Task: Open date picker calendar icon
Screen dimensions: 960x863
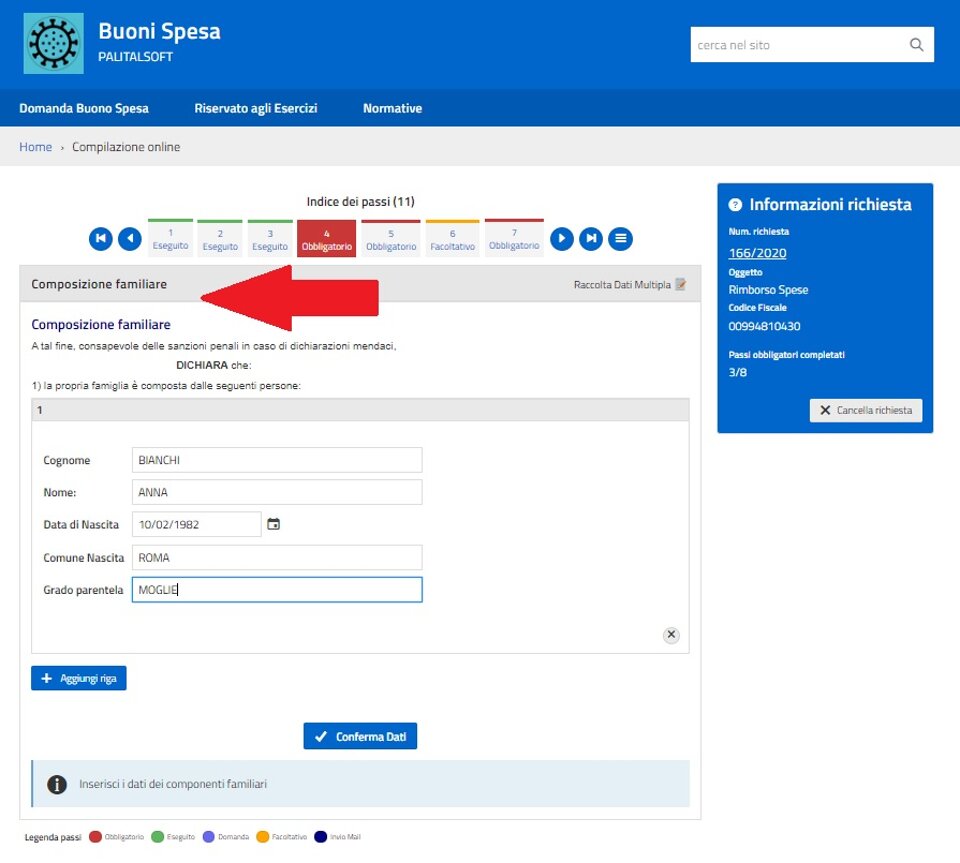Action: 274,524
